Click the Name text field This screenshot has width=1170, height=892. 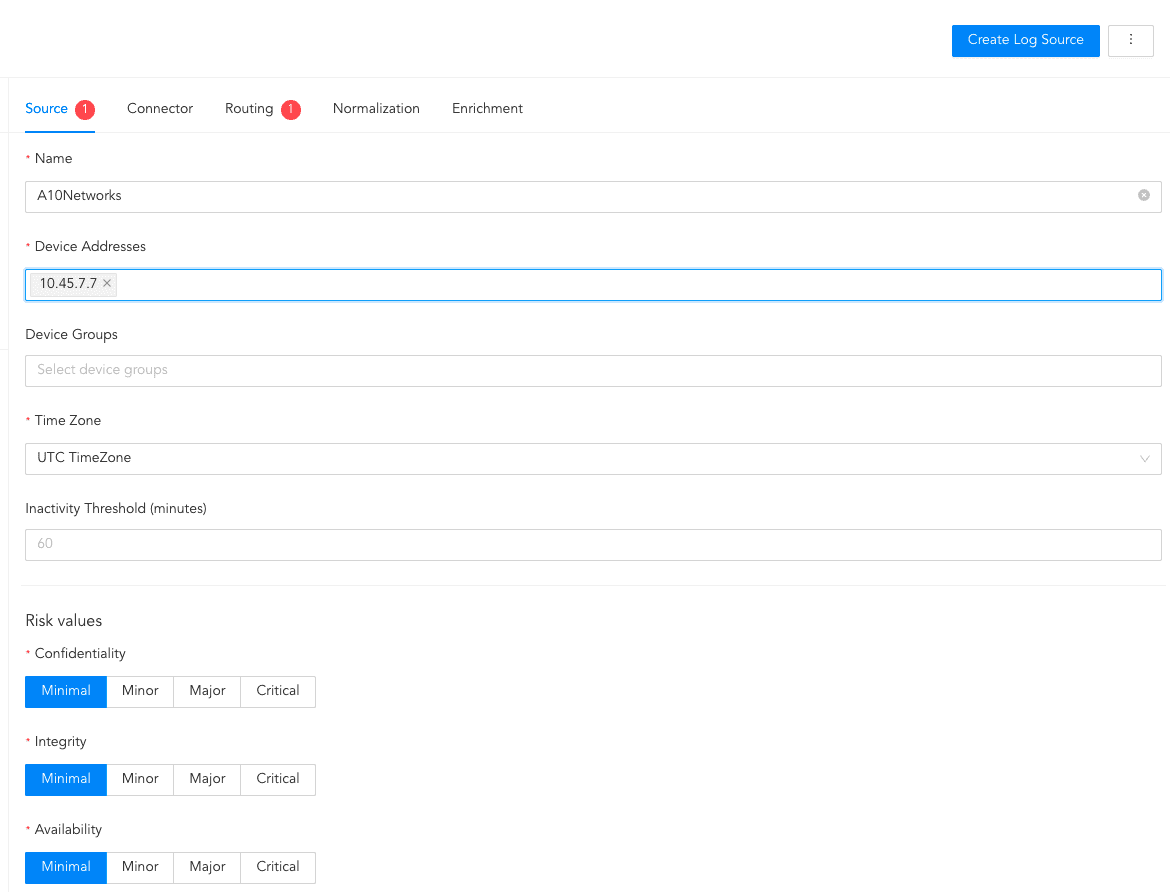580,196
